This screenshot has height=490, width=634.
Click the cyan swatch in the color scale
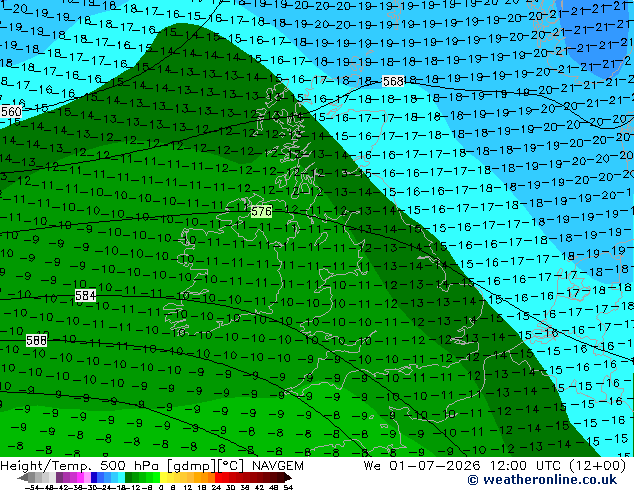coord(121,477)
